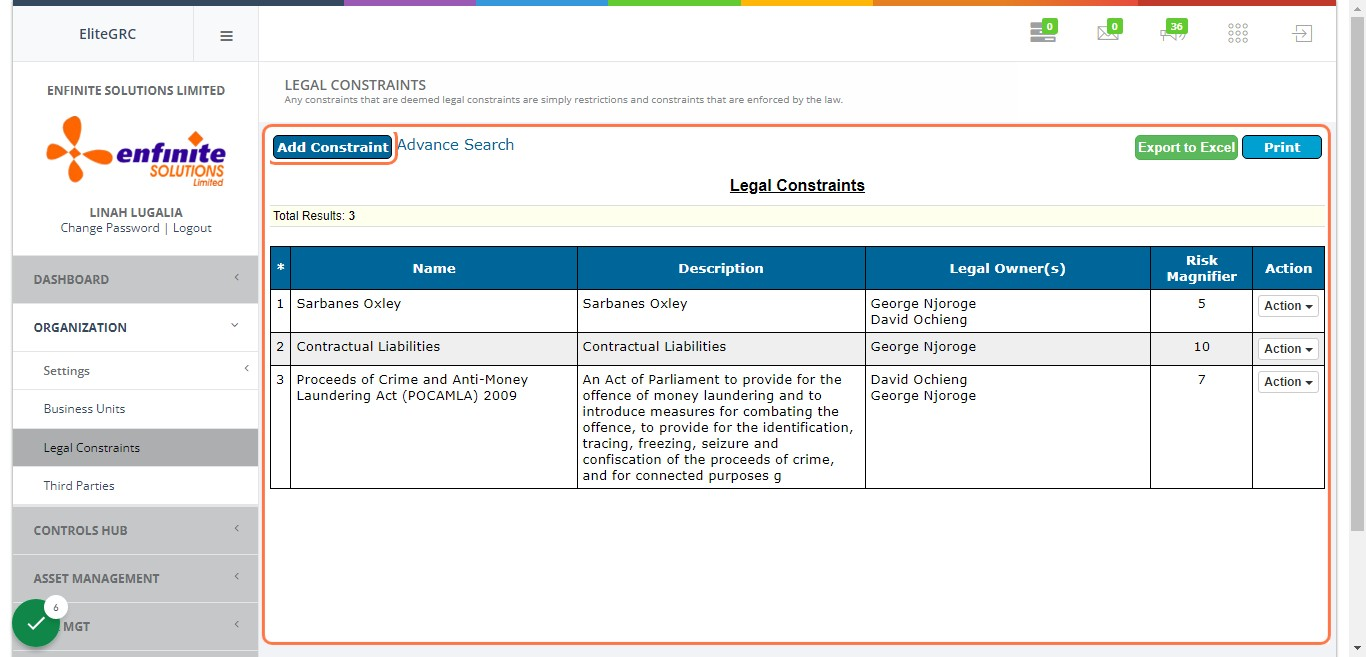Screen dimensions: 1366x657
Task: Open the server tasks icon with 0 badge
Action: pos(1043,33)
